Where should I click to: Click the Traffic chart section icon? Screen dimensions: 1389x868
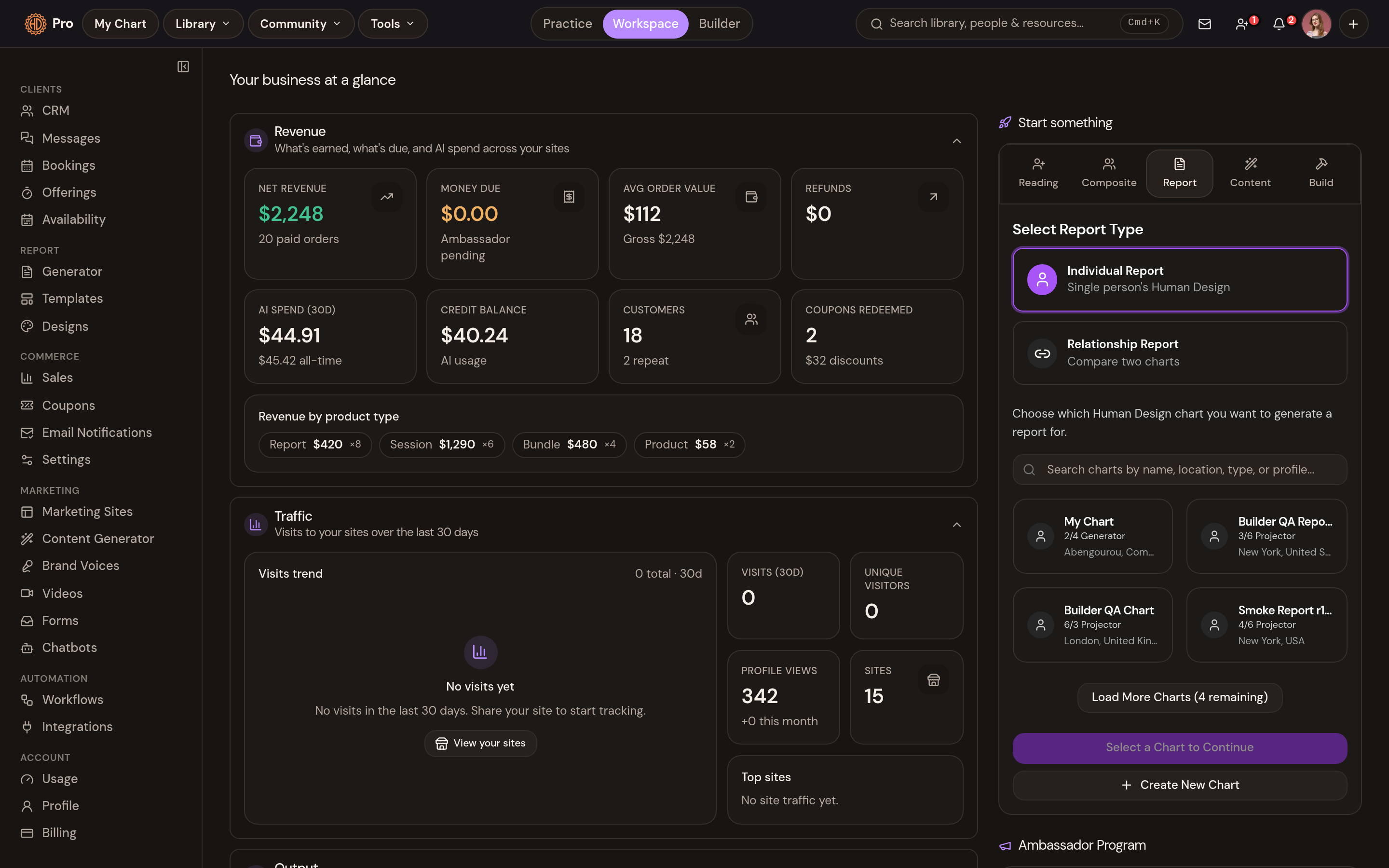pyautogui.click(x=256, y=524)
